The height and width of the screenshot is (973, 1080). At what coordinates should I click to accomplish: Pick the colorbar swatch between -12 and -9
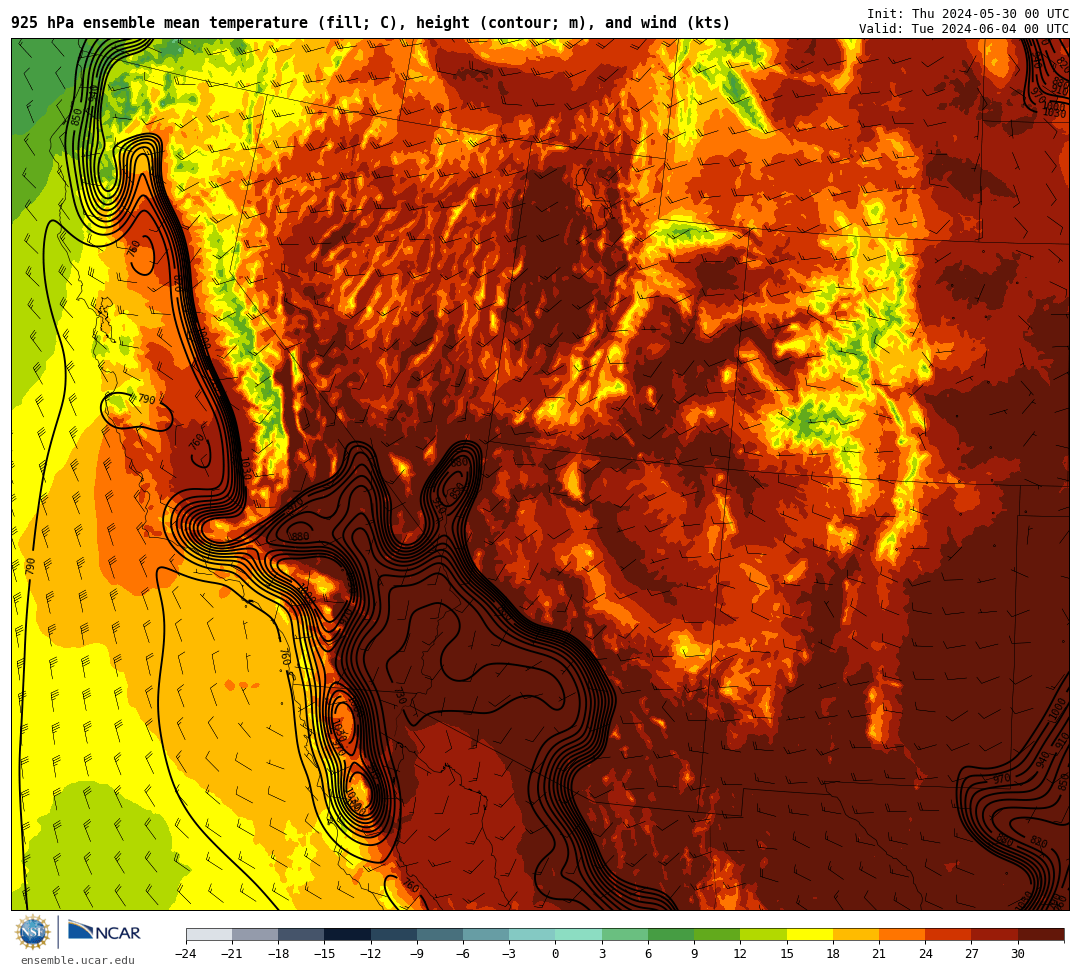point(394,934)
